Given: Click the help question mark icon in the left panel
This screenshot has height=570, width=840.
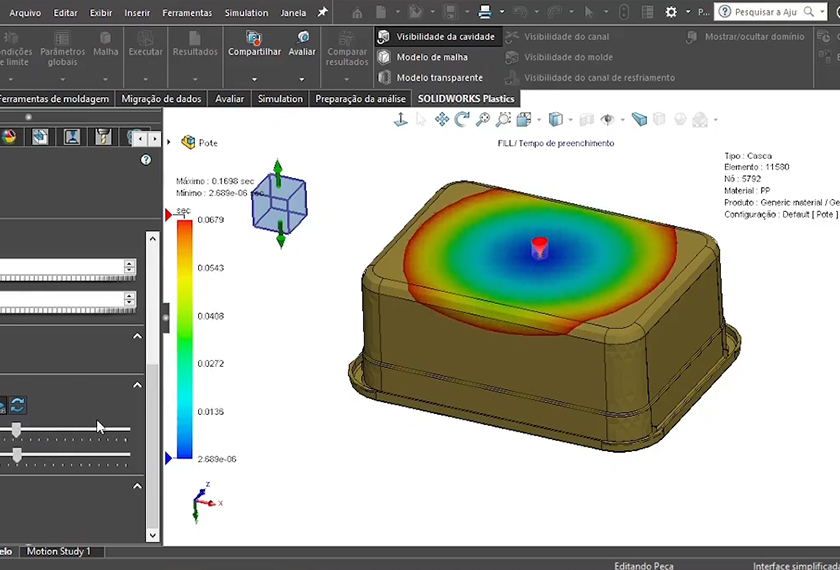Looking at the screenshot, I should (x=146, y=160).
